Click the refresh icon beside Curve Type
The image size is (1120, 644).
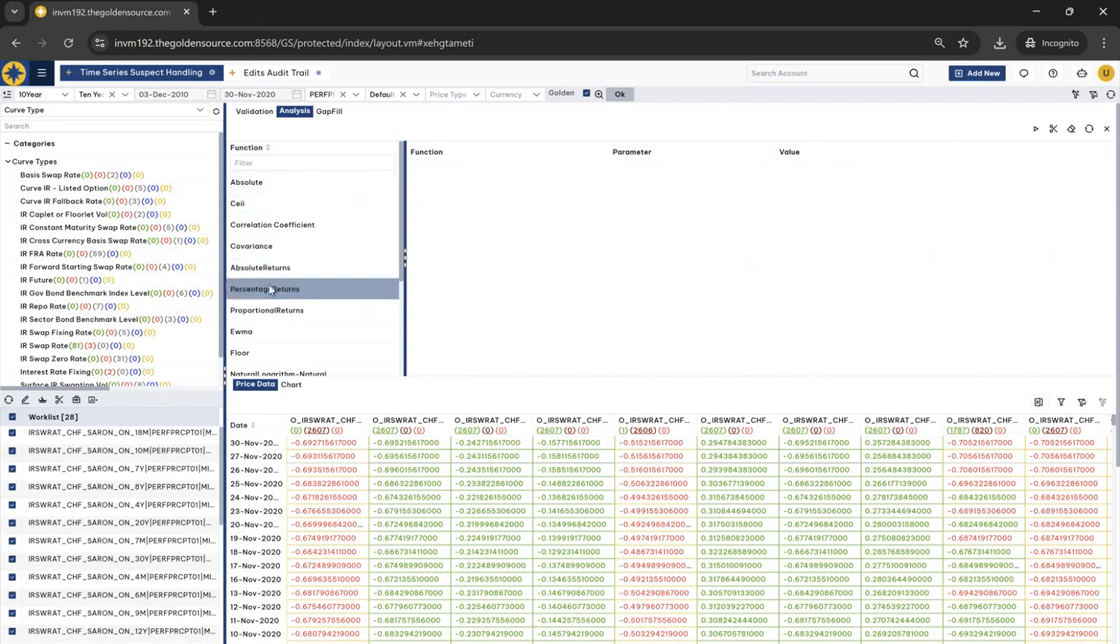pos(216,111)
